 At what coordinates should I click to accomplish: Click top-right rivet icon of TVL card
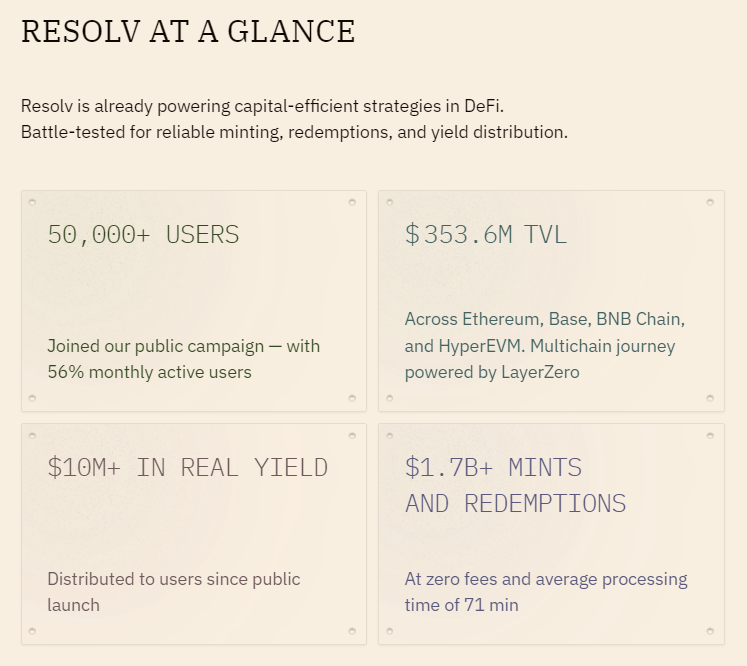[x=710, y=202]
